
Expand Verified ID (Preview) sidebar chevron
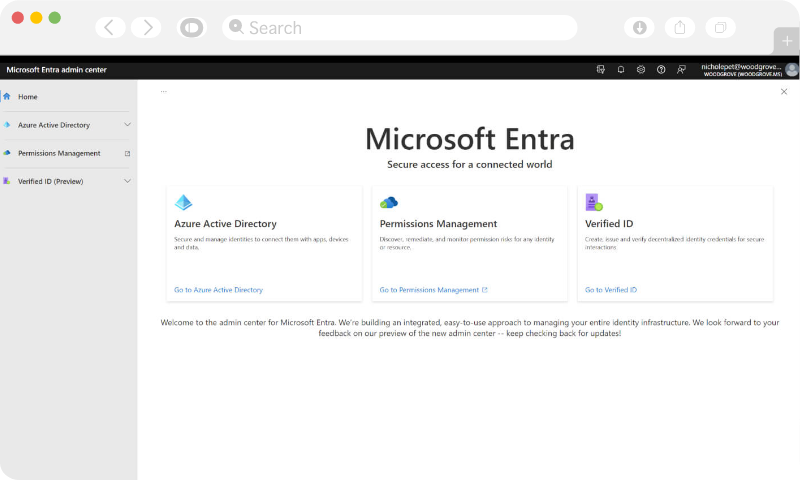click(128, 181)
